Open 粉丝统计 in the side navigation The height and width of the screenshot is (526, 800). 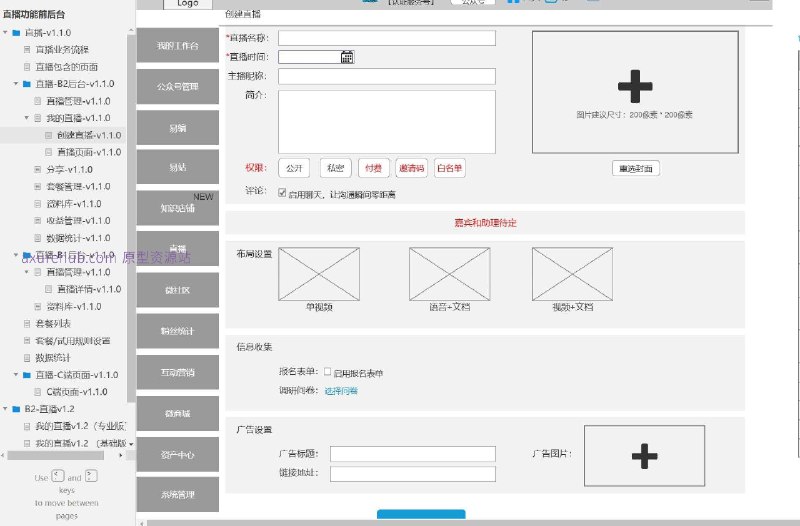[178, 331]
